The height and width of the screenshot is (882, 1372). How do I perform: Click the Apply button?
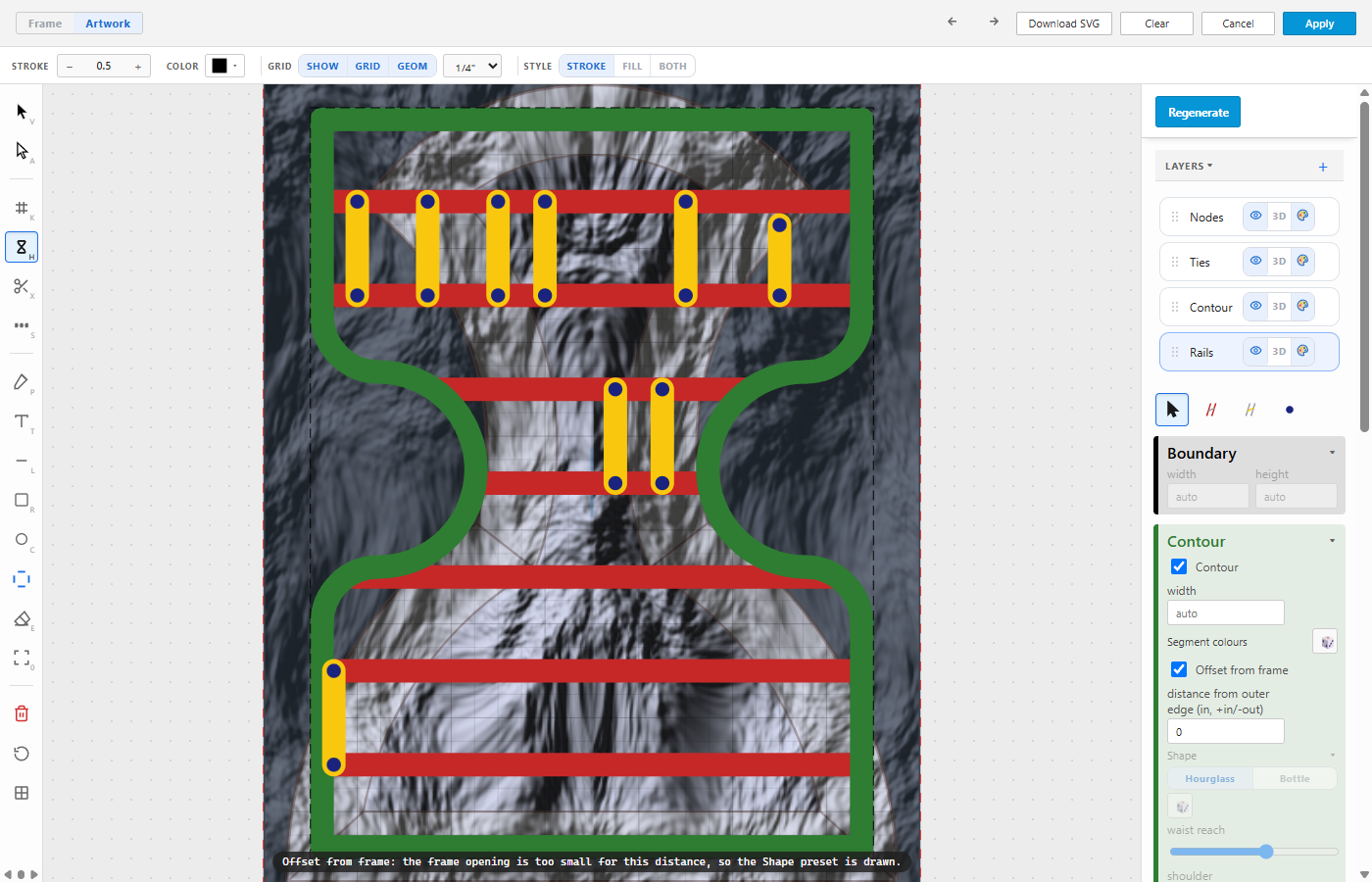click(x=1319, y=24)
